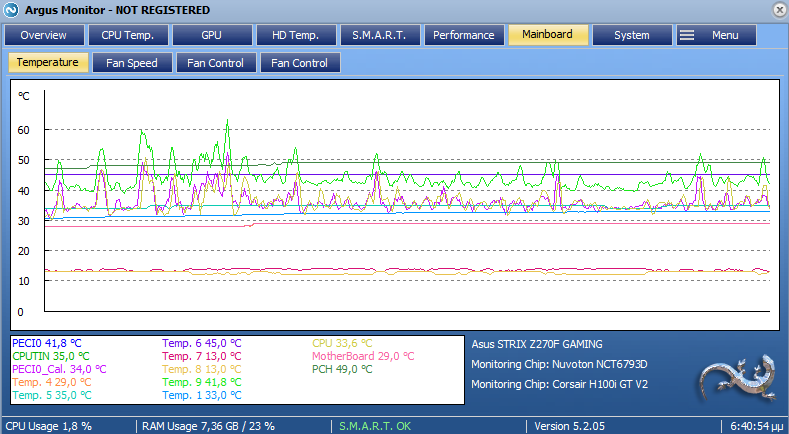Click the °C axis unit label

(24, 96)
